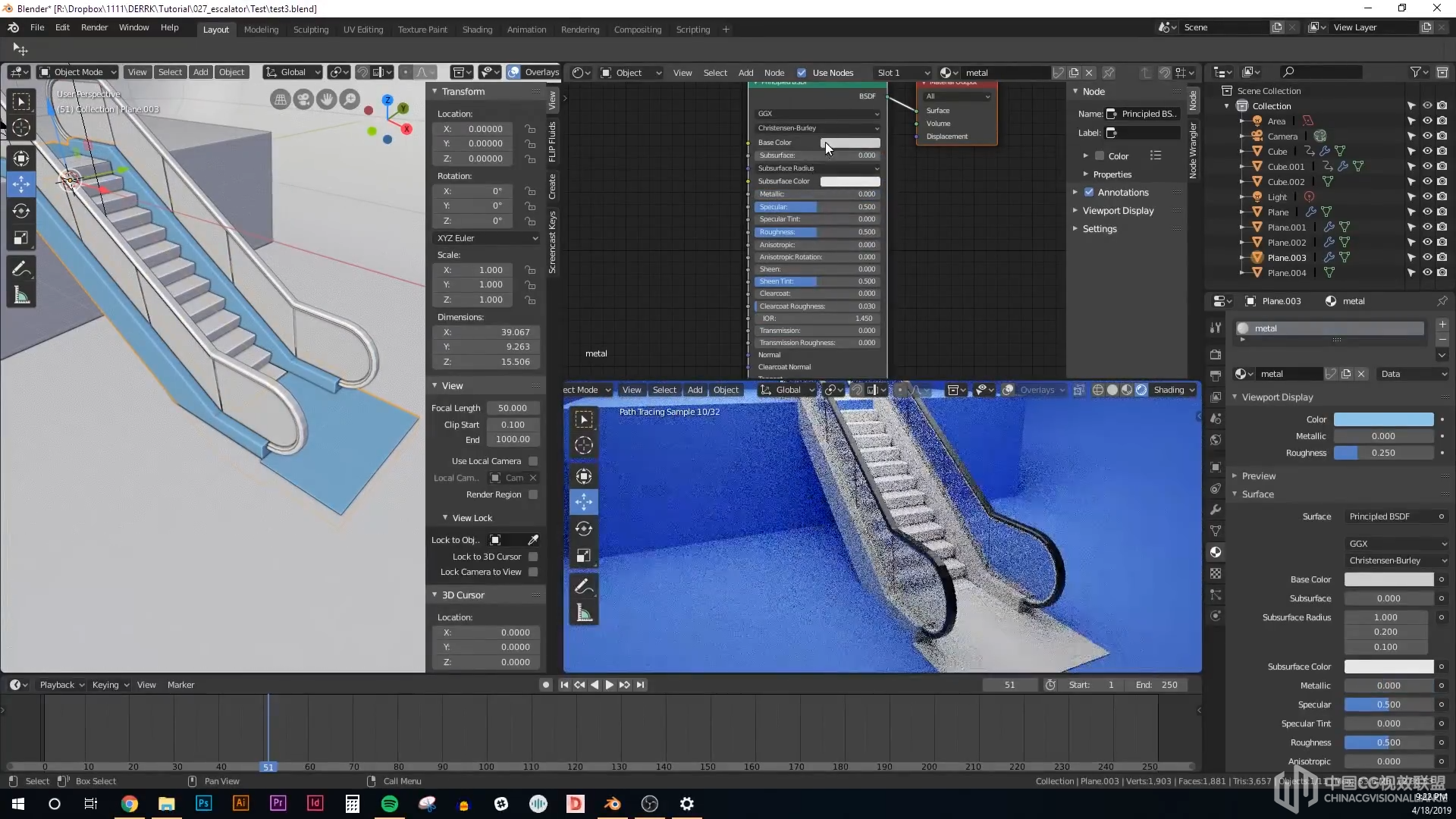This screenshot has height=819, width=1456.
Task: Click the blue viewport display Color swatch
Action: point(1383,419)
